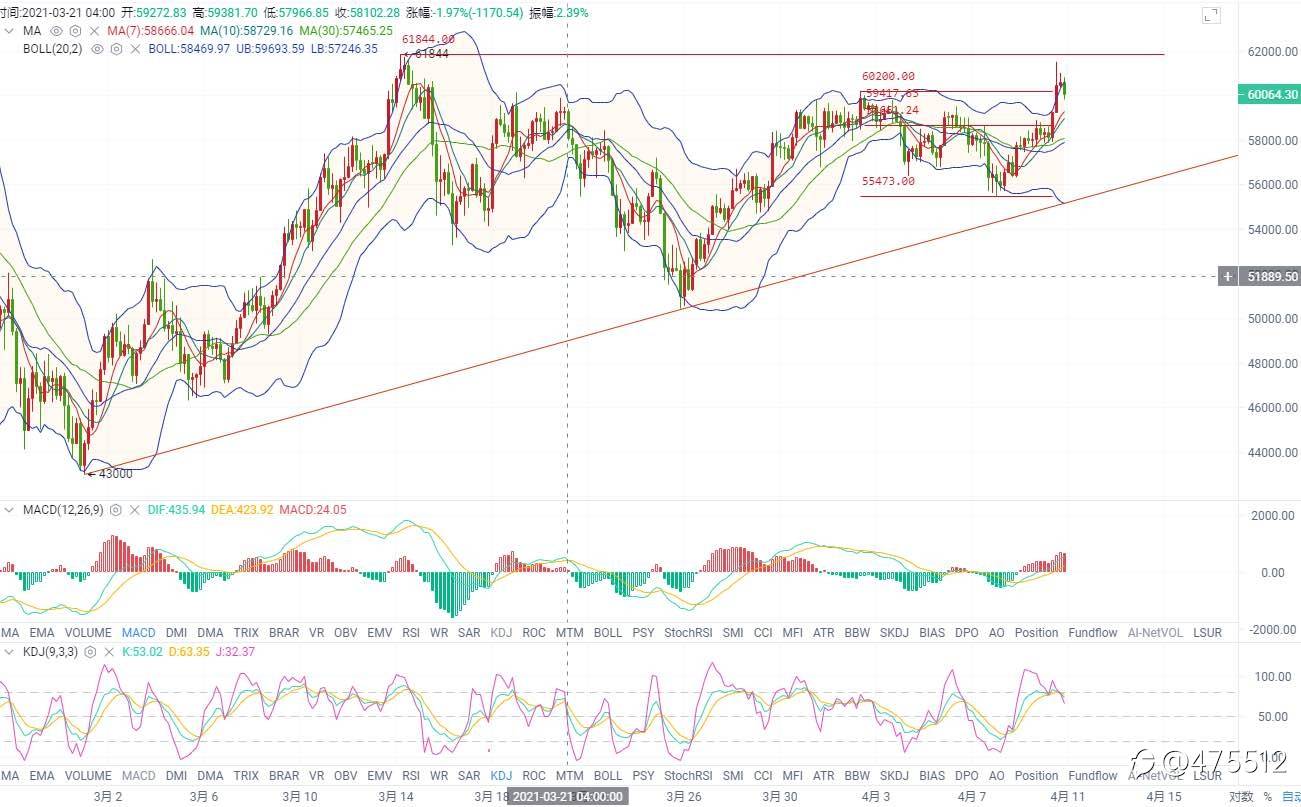This screenshot has height=807, width=1301.
Task: Select the SAR tab in the MACD panel row
Action: click(469, 633)
